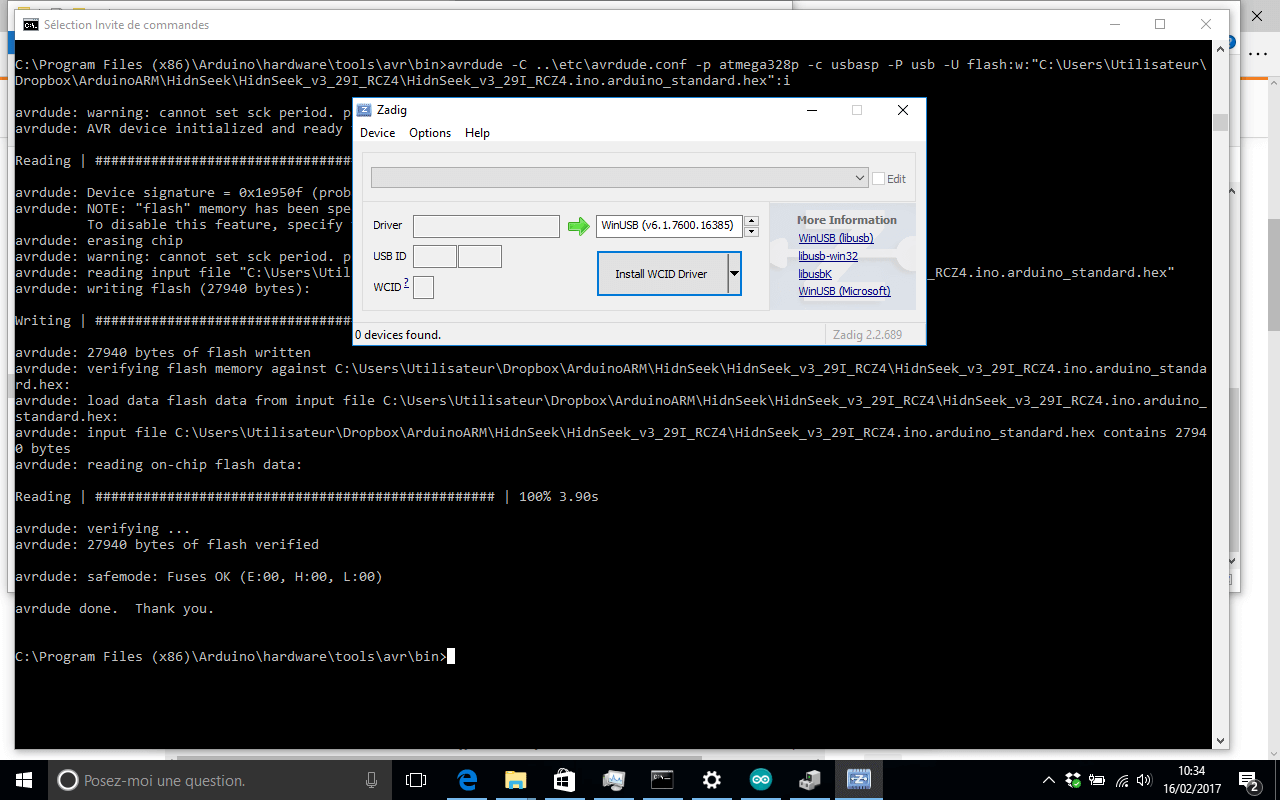
Task: Click the Task View icon
Action: 416,780
